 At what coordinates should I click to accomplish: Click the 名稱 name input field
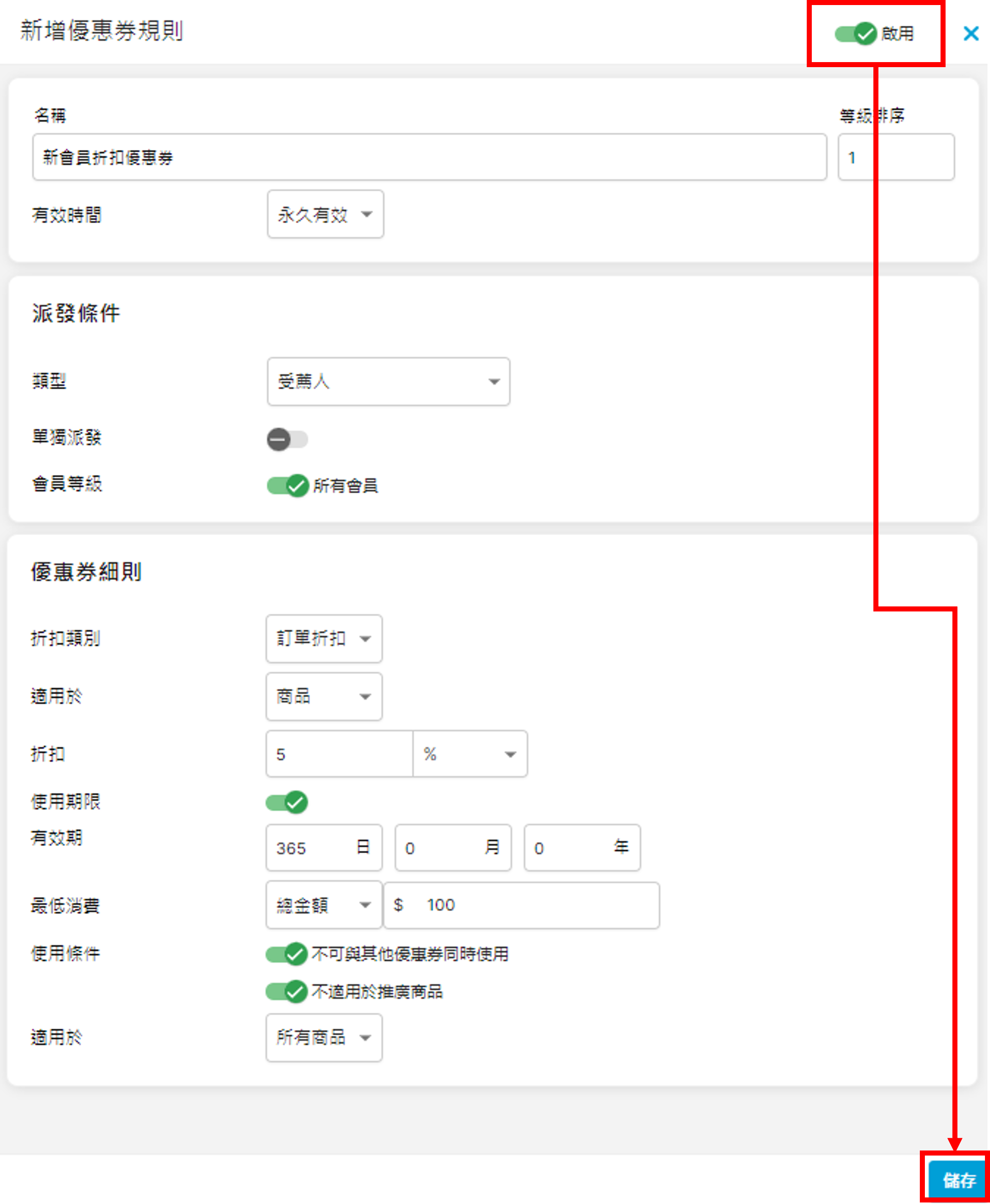pyautogui.click(x=429, y=158)
